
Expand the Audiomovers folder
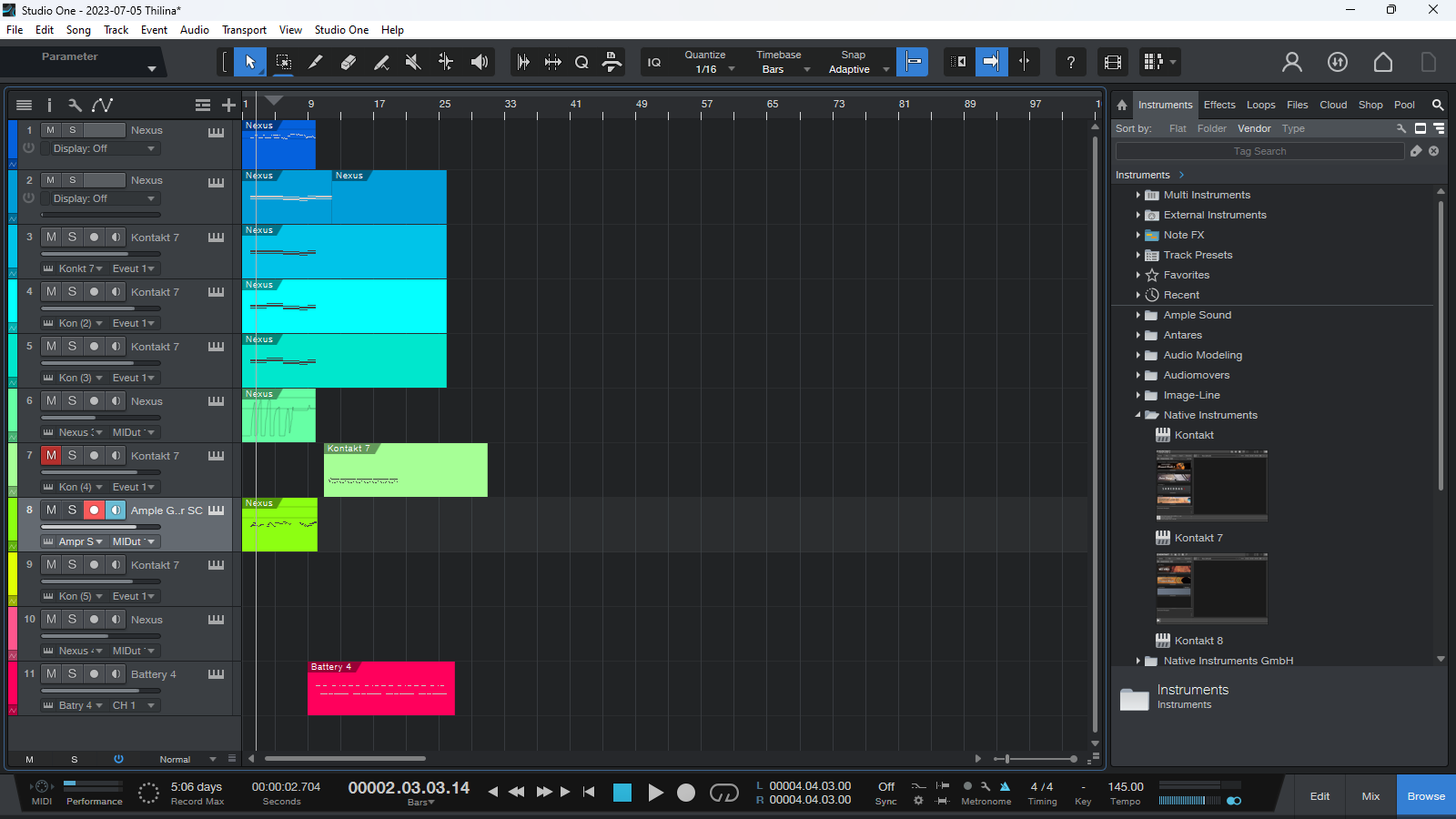1137,375
